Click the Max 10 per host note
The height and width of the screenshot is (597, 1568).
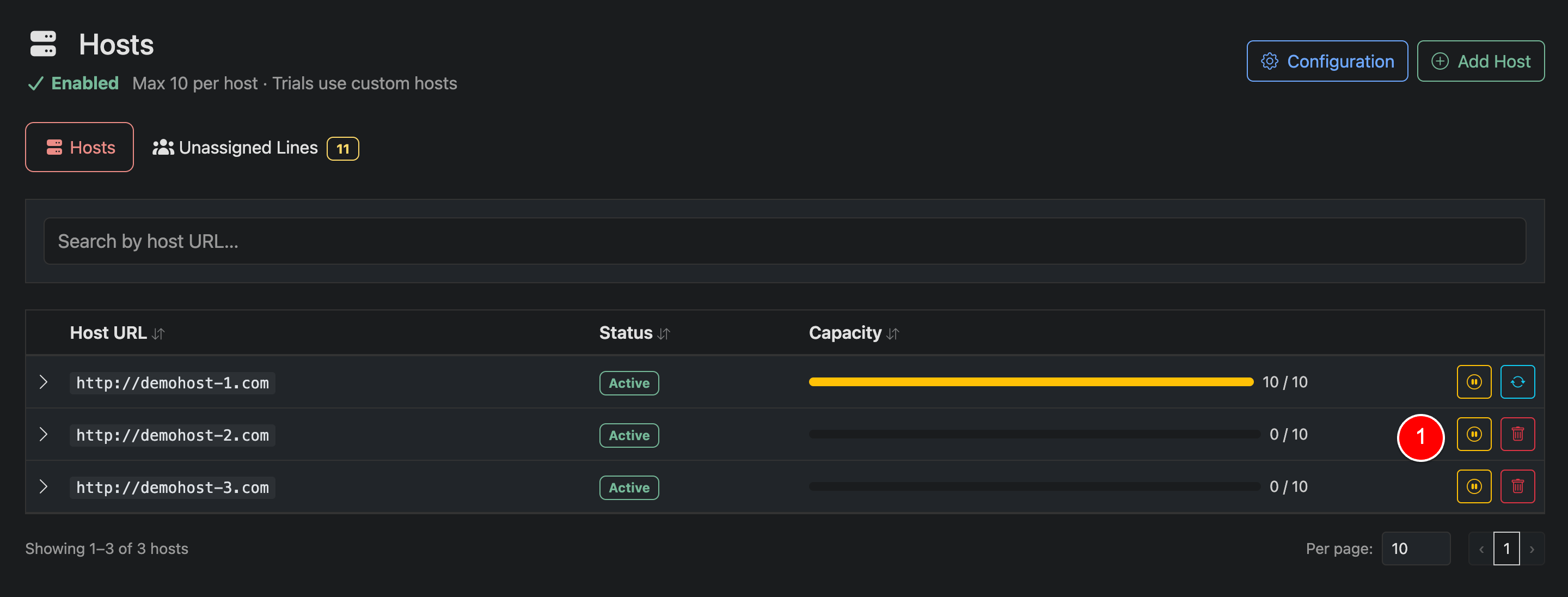click(195, 83)
